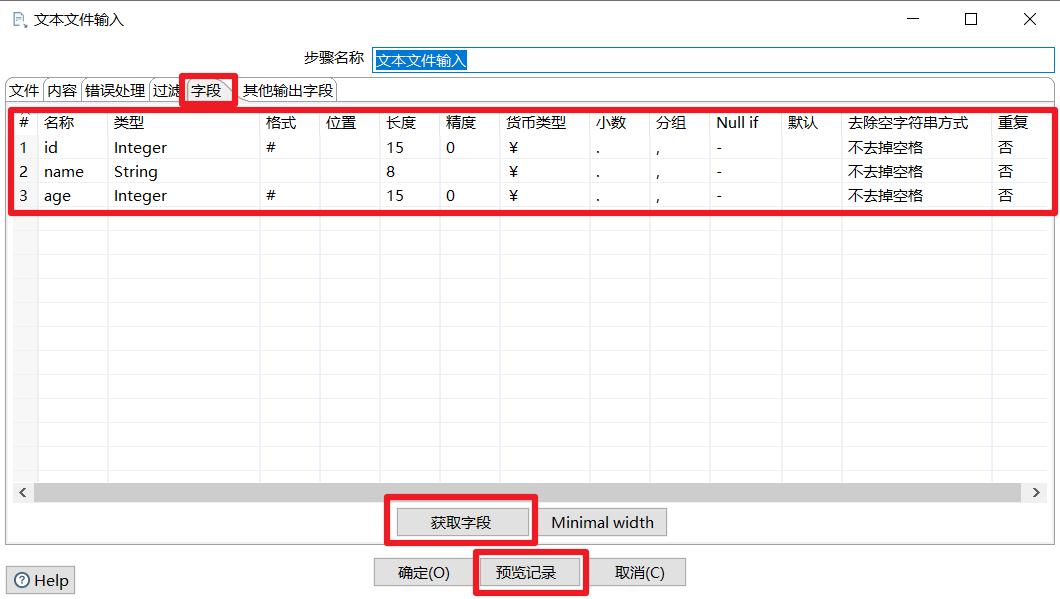
Task: Select the 字段 tab
Action: (206, 90)
